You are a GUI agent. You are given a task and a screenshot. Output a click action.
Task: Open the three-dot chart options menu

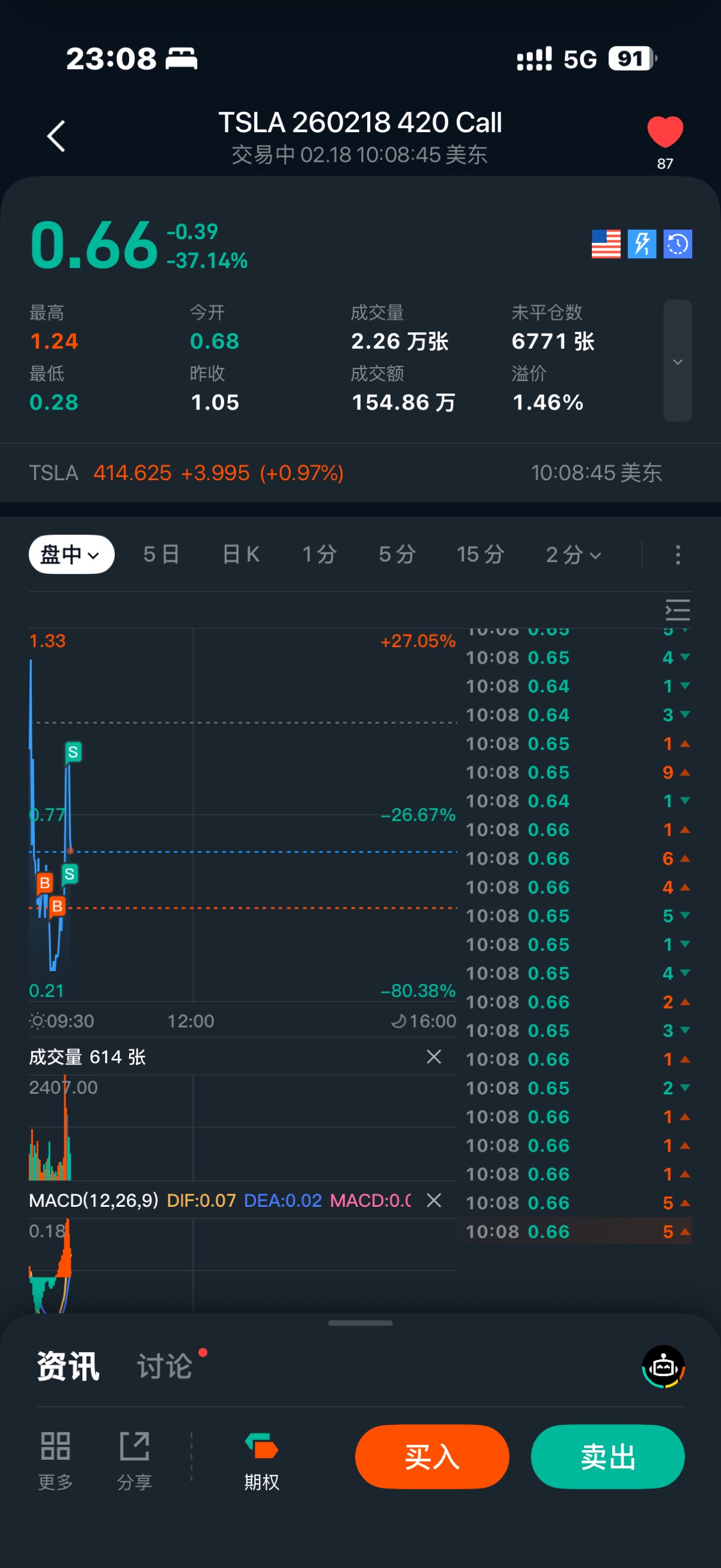click(x=678, y=555)
